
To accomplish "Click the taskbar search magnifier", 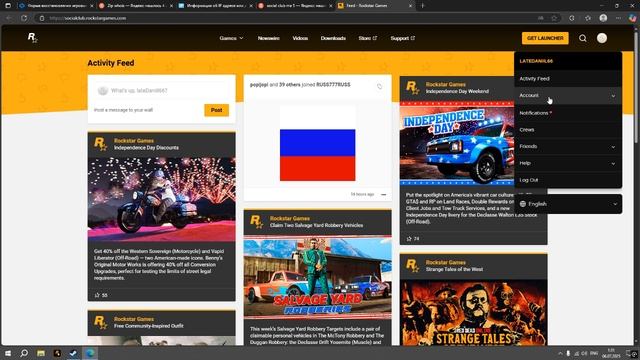I will tap(24, 353).
